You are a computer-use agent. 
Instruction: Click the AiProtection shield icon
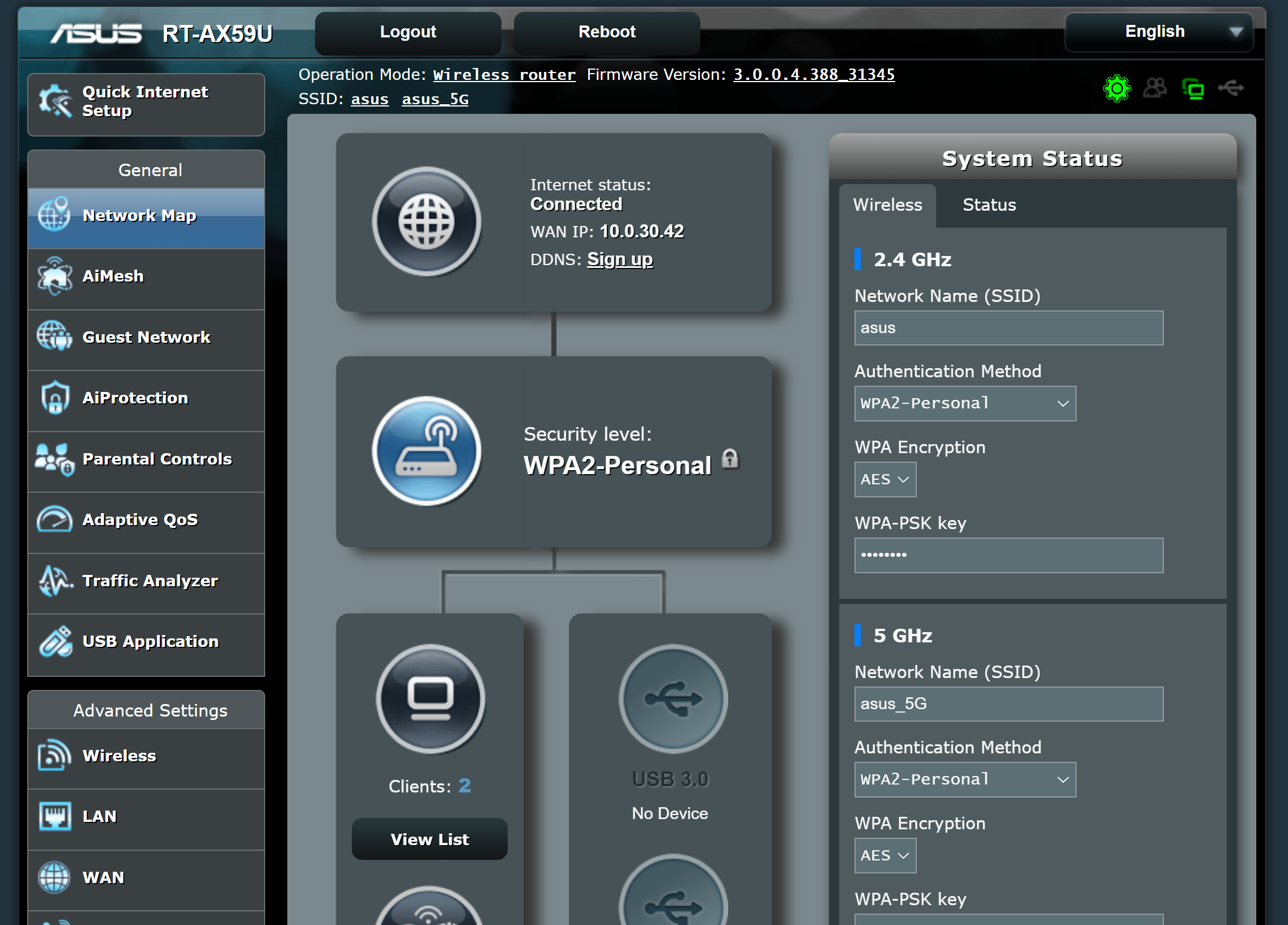(55, 398)
